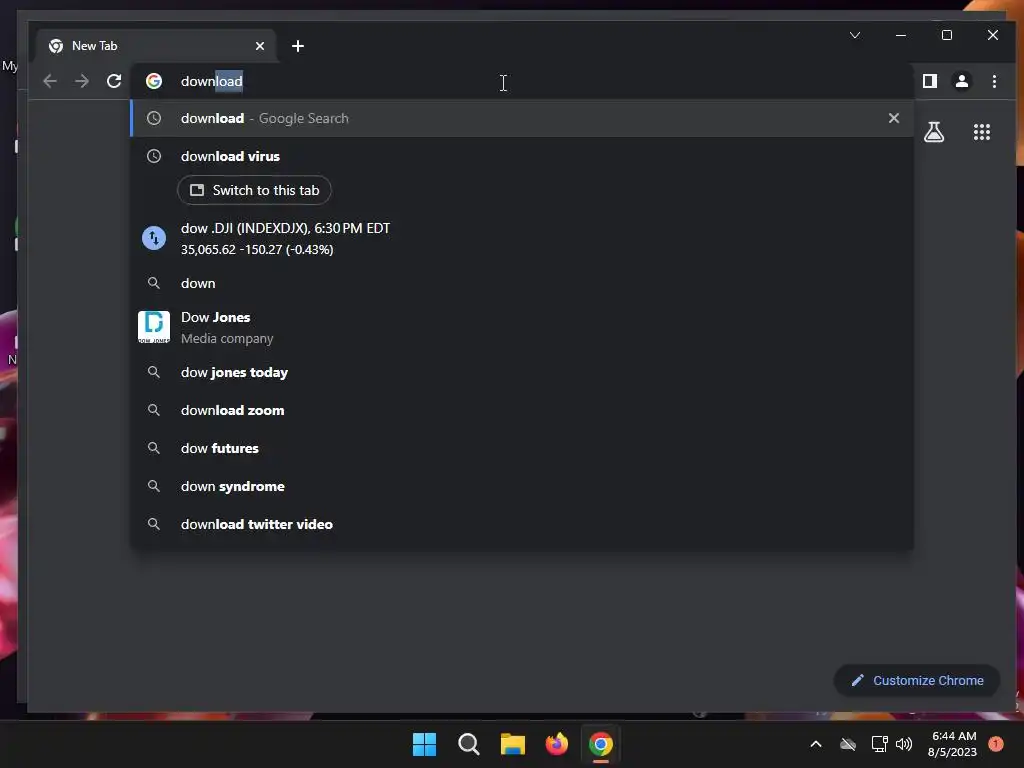
Task: Open the side panel icon
Action: (929, 81)
